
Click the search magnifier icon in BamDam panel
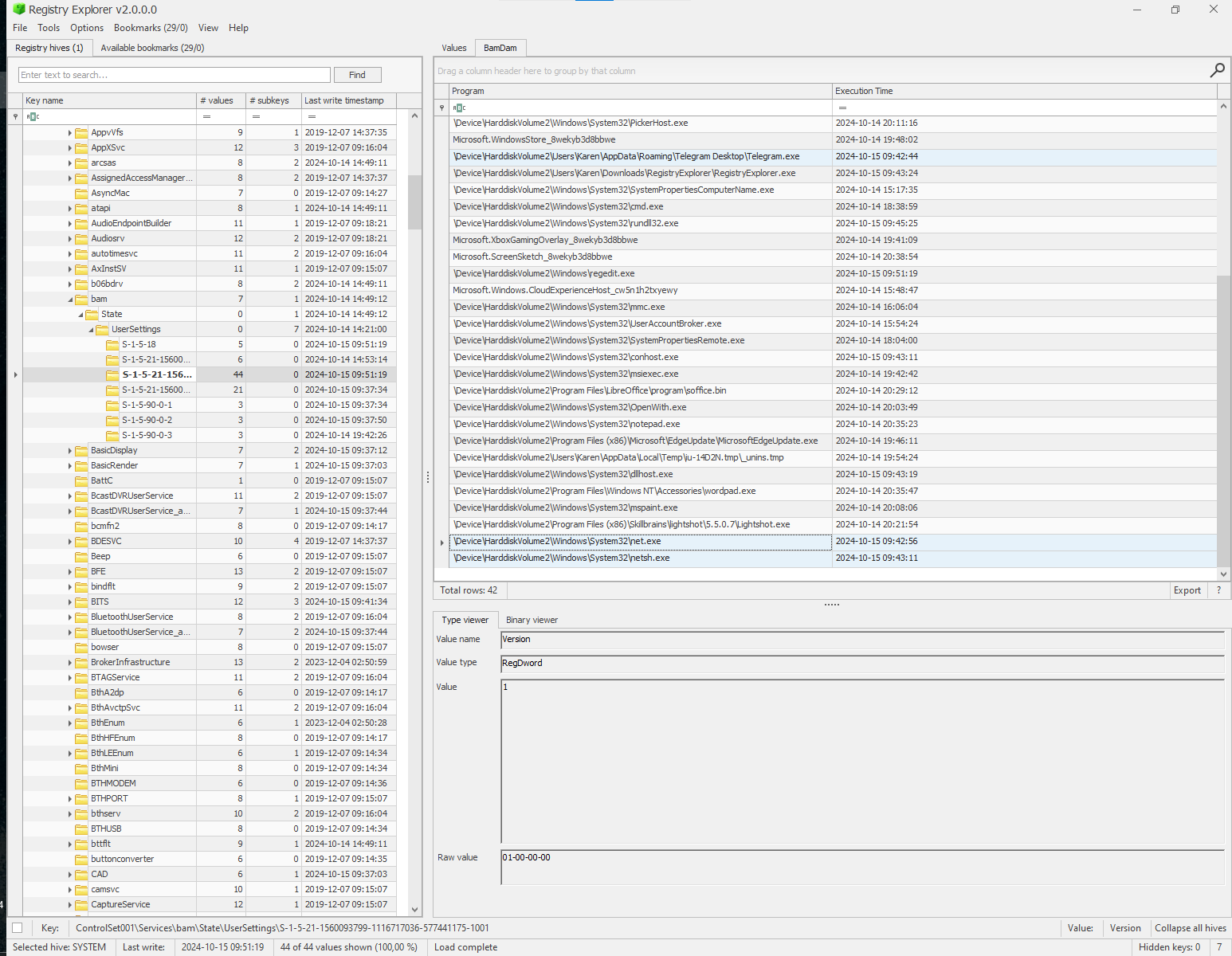[x=1217, y=71]
